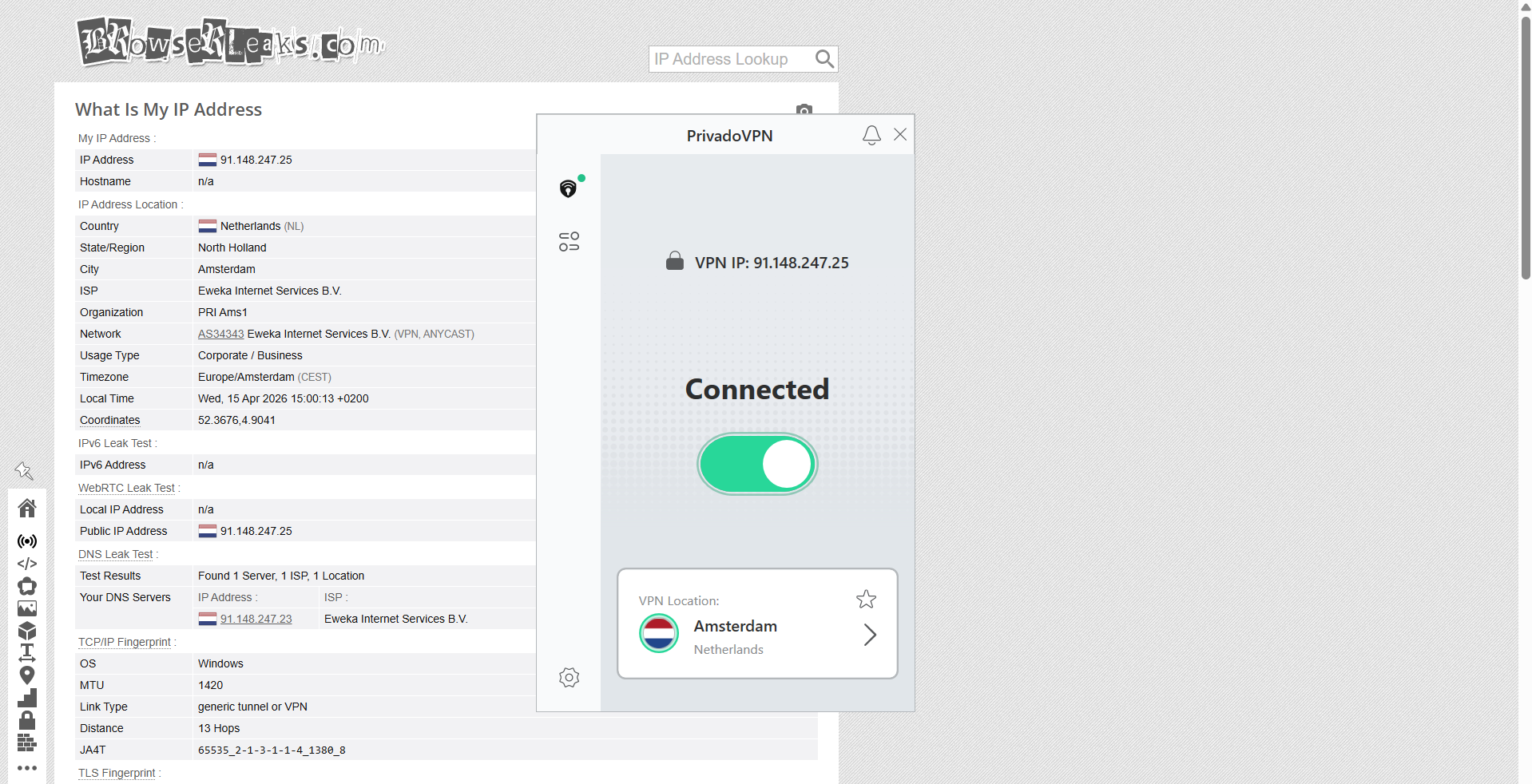Click the Local Time value
Image resolution: width=1532 pixels, height=784 pixels.
pyautogui.click(x=284, y=398)
